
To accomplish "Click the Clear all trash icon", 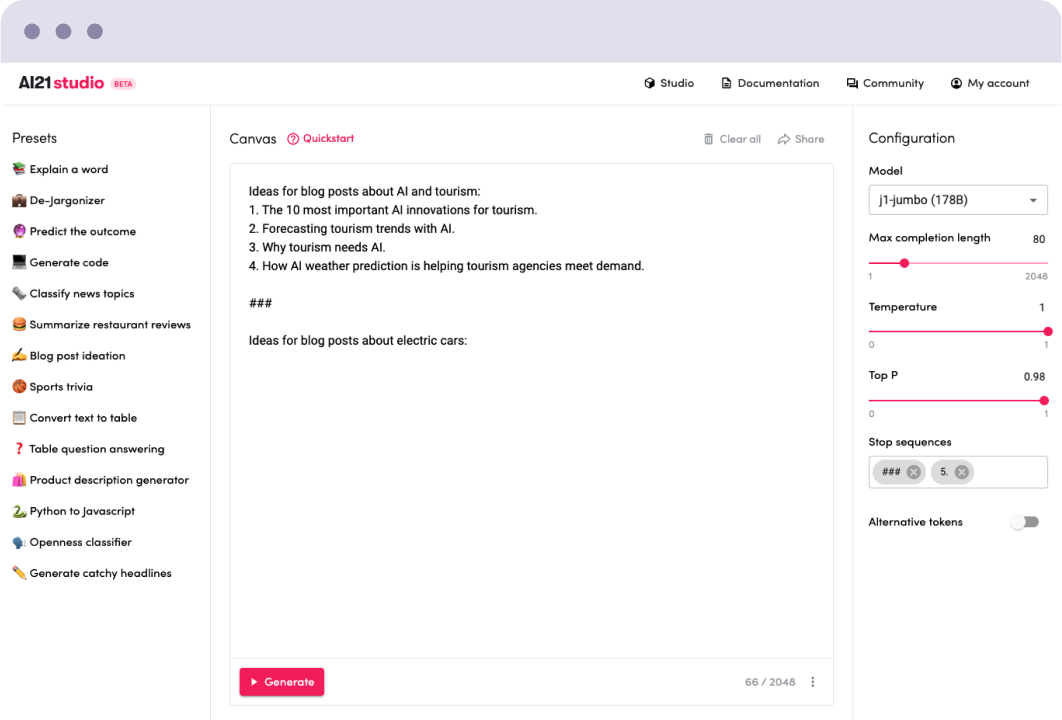I will 709,139.
